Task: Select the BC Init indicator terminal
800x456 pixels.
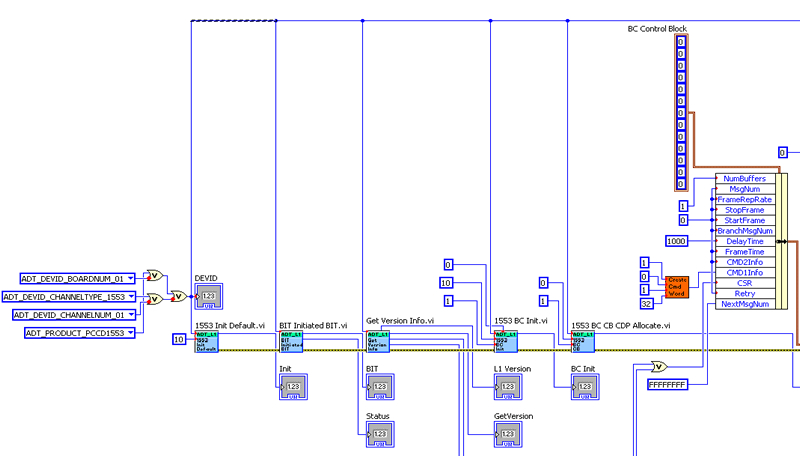Action: (583, 387)
